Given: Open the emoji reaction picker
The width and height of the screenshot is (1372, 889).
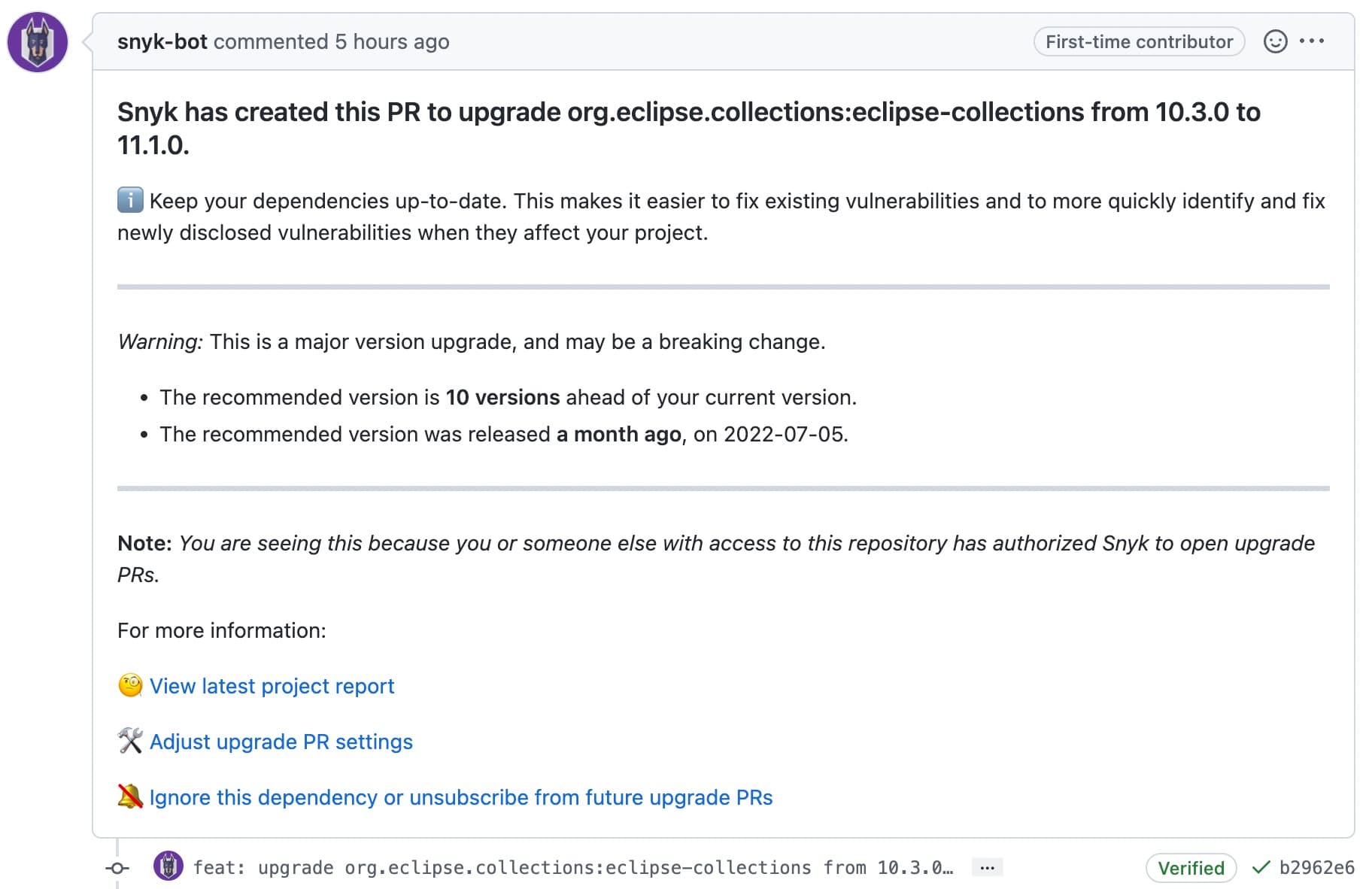Looking at the screenshot, I should pos(1275,41).
